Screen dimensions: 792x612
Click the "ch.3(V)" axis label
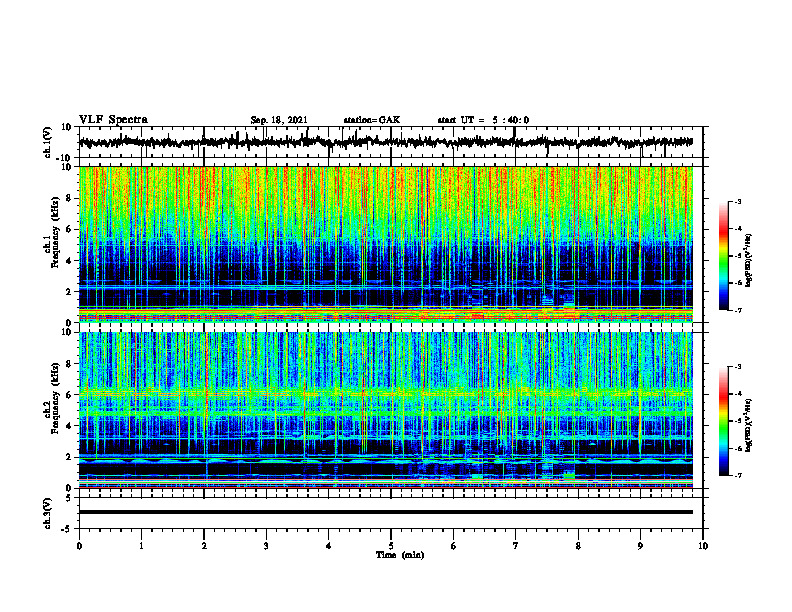point(48,513)
